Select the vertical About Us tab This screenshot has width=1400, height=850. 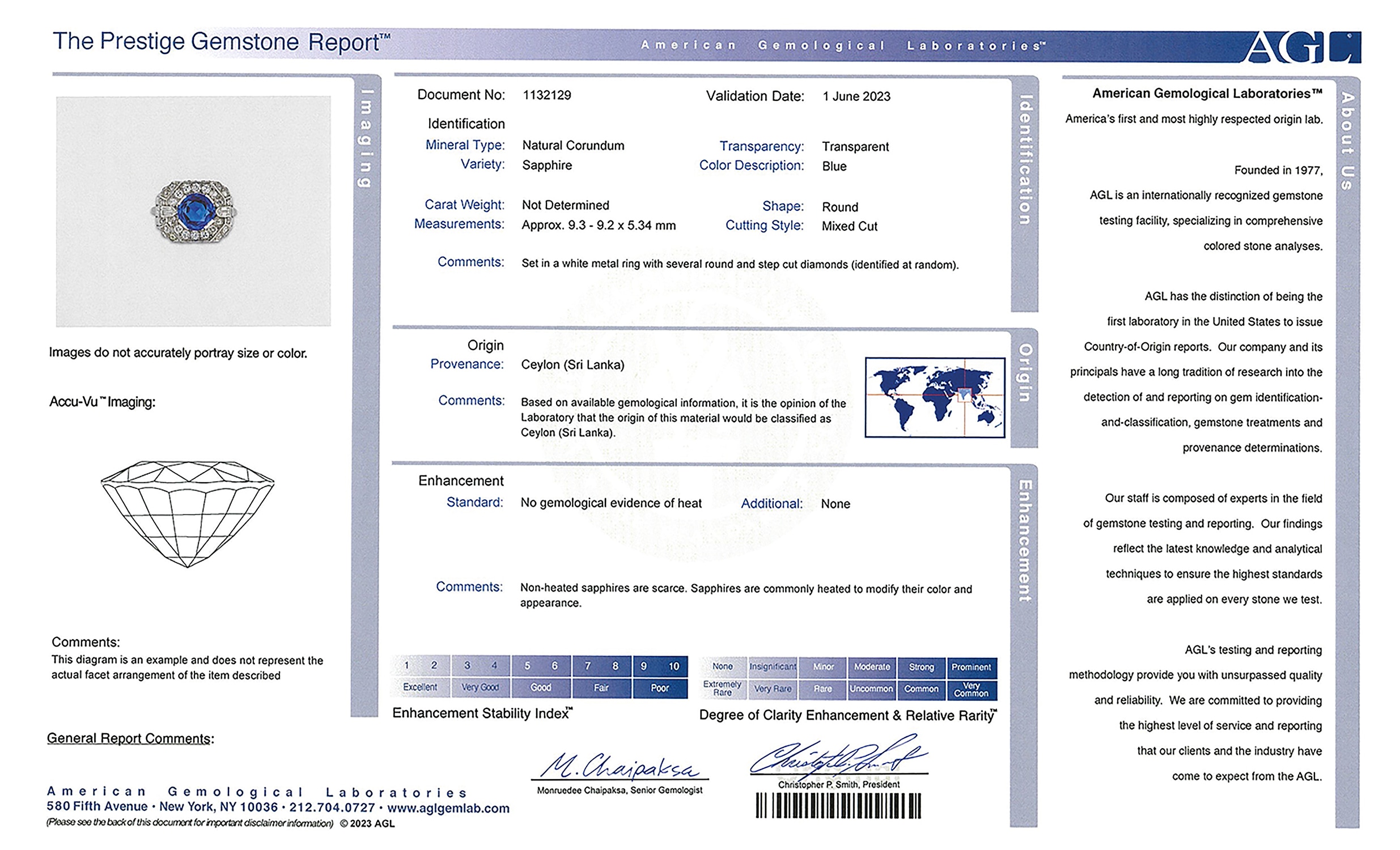[x=1347, y=141]
